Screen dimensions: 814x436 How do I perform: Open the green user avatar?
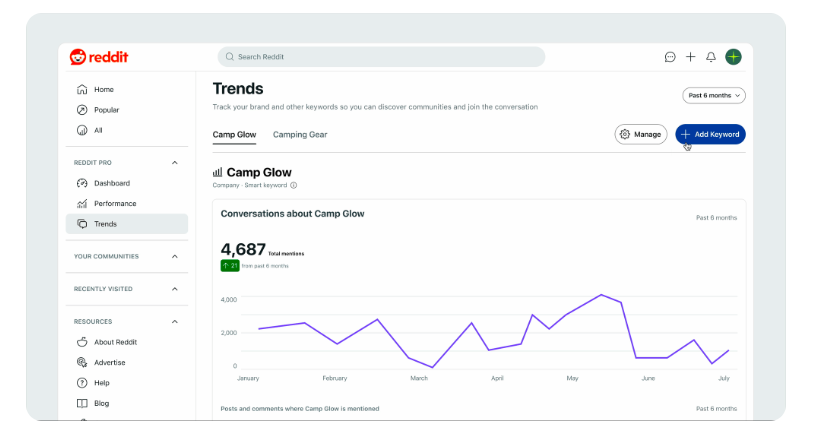pyautogui.click(x=733, y=57)
